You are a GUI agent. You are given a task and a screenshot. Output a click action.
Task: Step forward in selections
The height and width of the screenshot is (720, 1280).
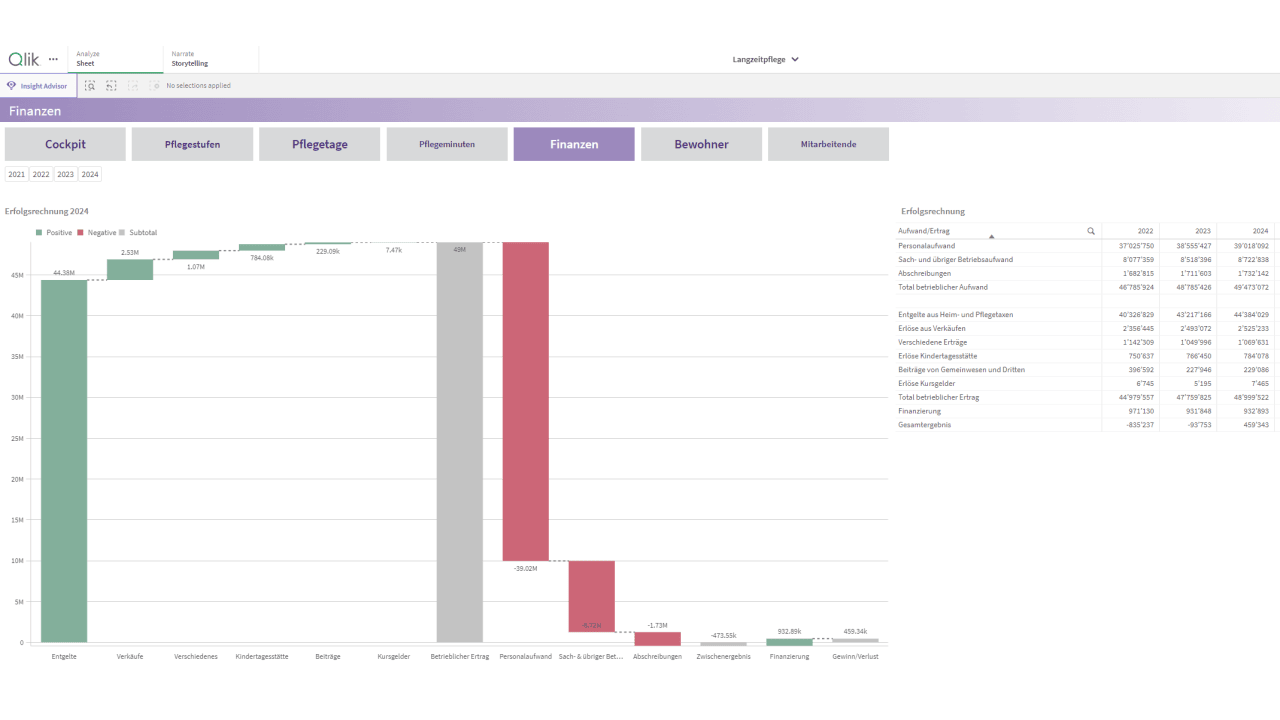point(132,86)
